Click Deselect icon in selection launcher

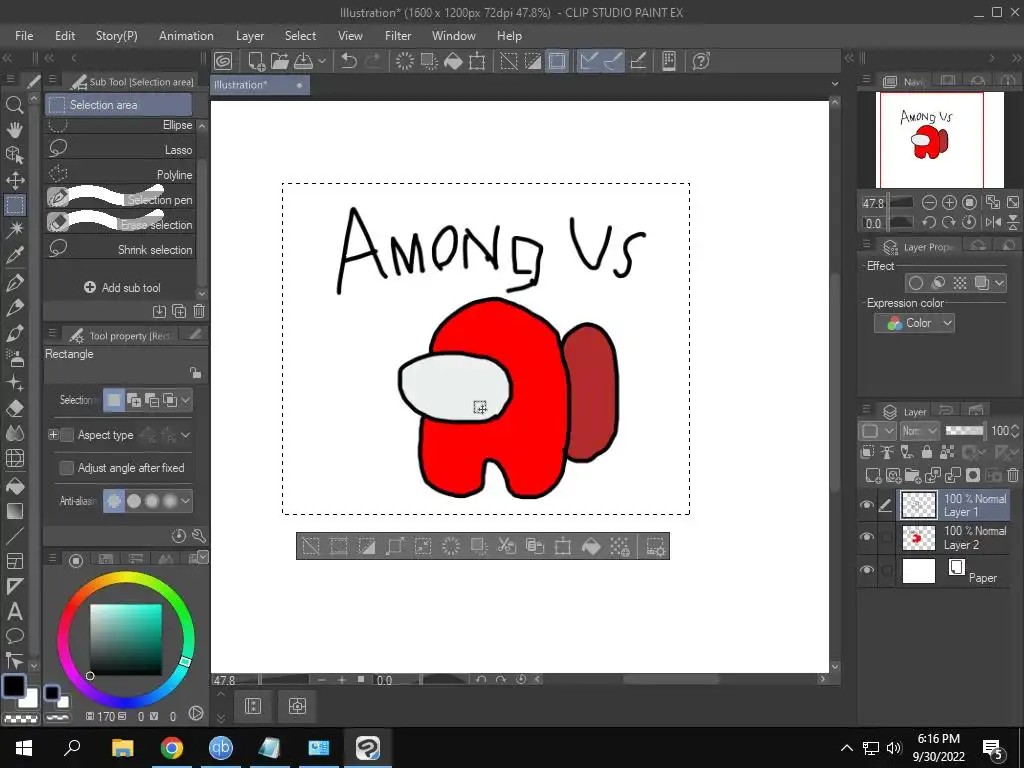311,546
